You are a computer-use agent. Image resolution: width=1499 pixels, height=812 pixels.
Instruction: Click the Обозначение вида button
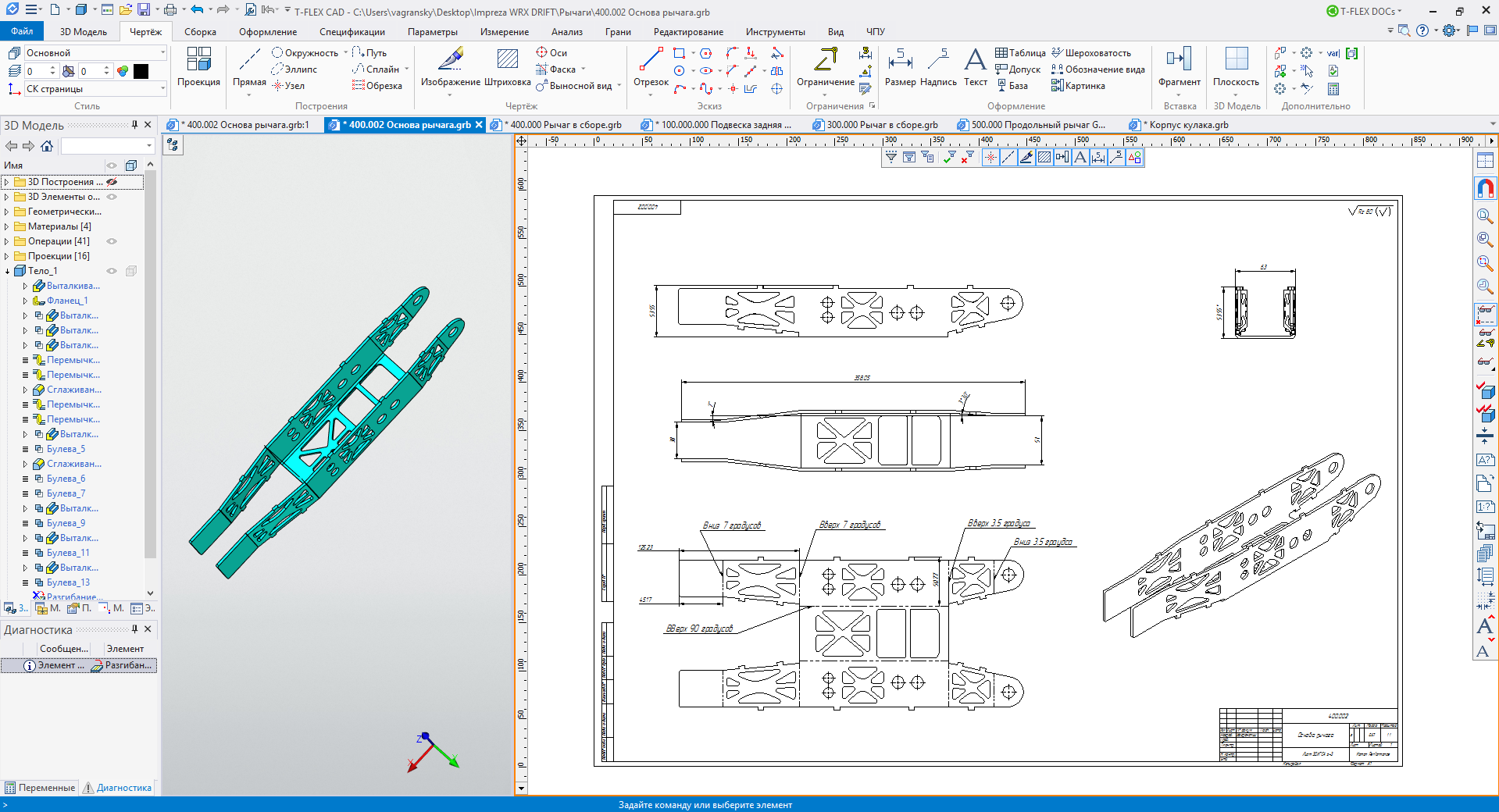1097,69
